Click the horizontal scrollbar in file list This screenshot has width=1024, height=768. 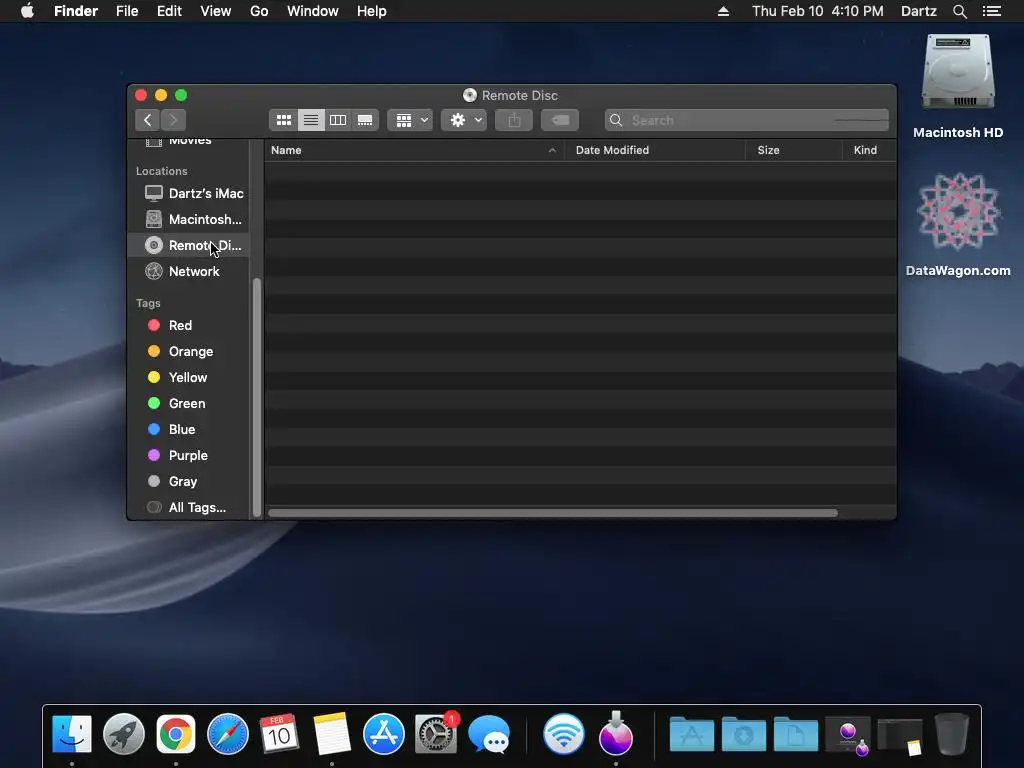(552, 513)
